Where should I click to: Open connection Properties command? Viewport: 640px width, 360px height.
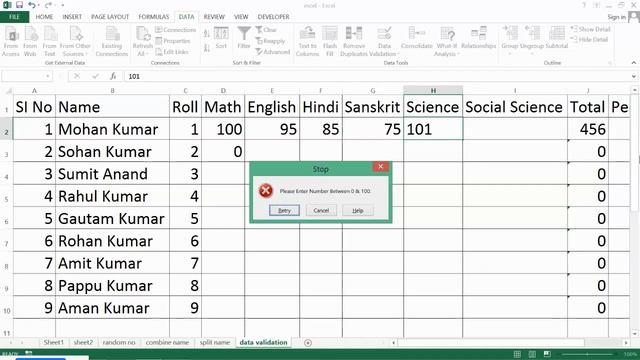pos(173,41)
